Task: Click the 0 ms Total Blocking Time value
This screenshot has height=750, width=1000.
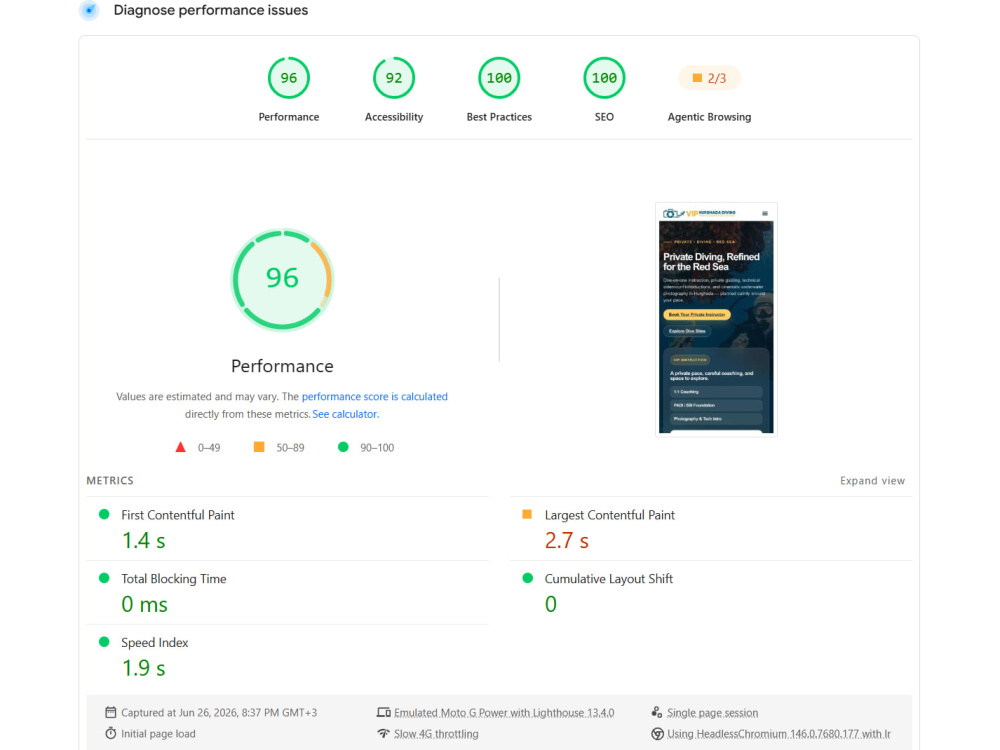Action: 144,604
